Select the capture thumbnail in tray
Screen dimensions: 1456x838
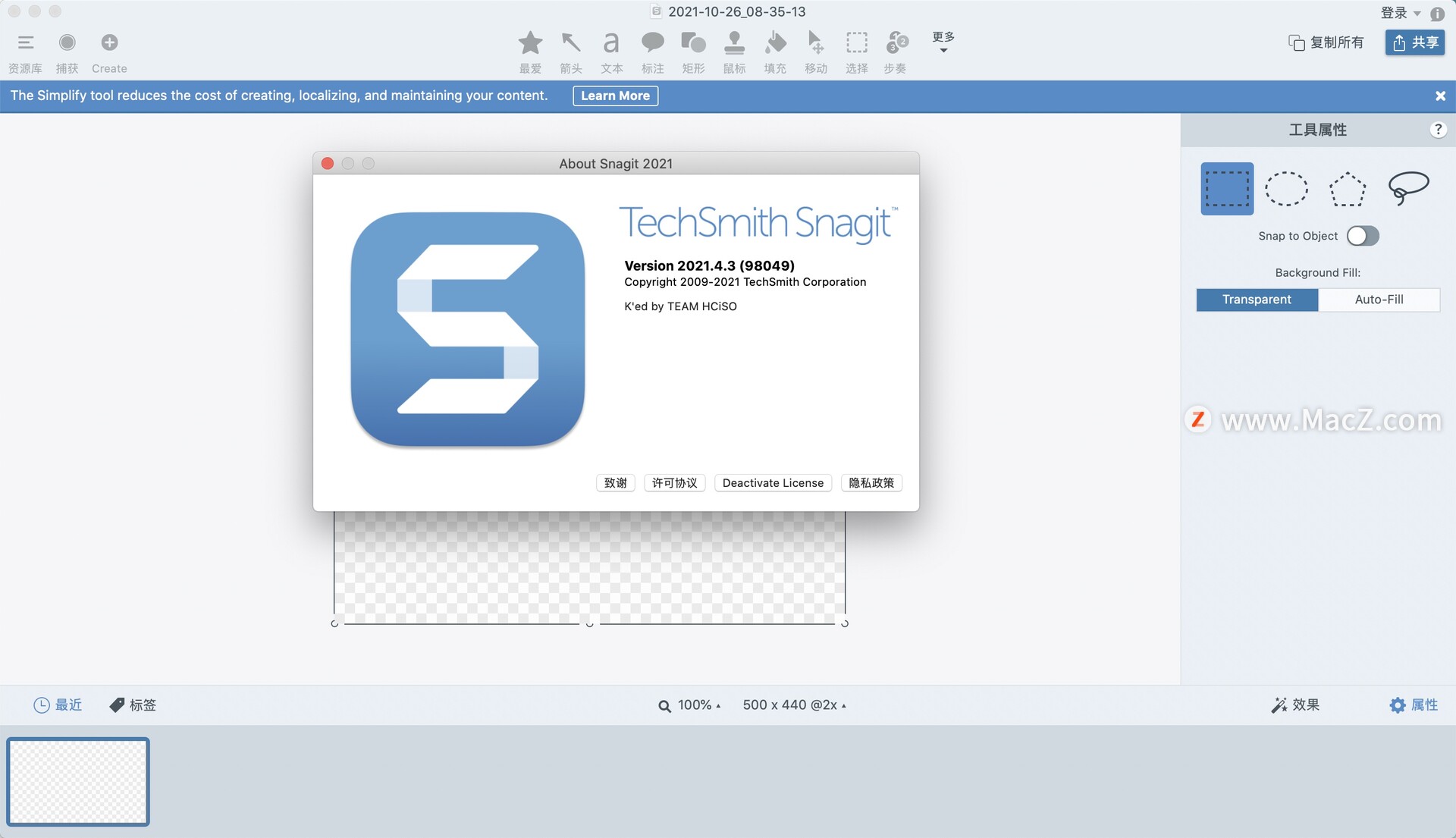(78, 781)
